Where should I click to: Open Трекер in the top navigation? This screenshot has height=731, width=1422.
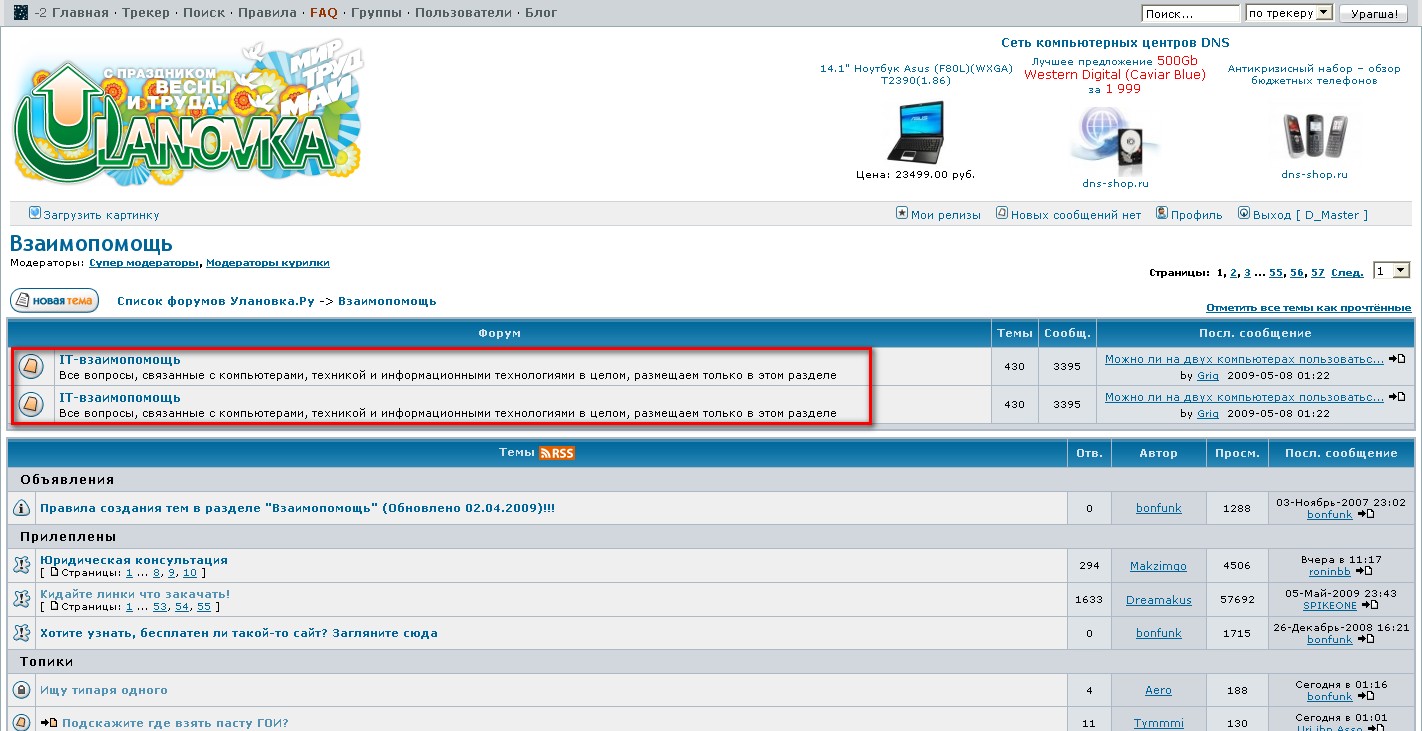tap(146, 13)
